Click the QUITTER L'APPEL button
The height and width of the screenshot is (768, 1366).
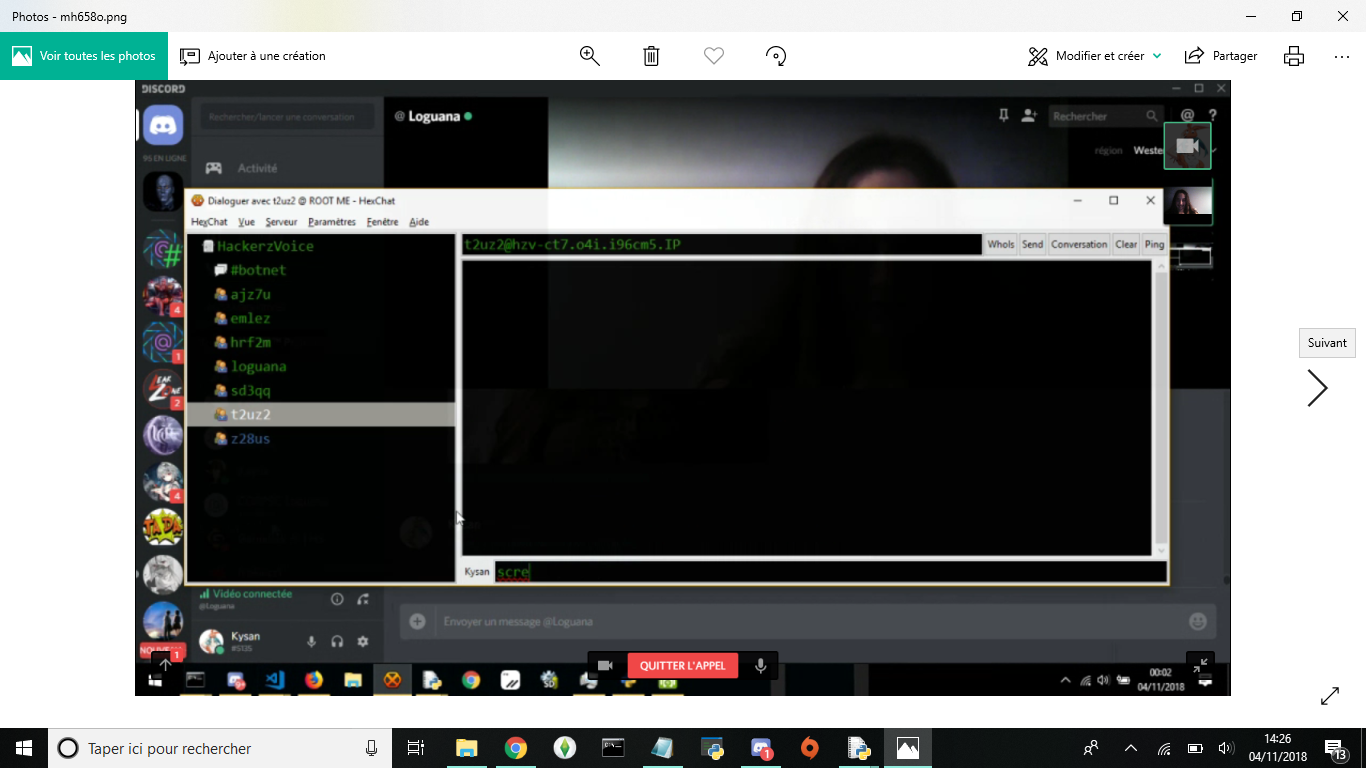[x=683, y=665]
